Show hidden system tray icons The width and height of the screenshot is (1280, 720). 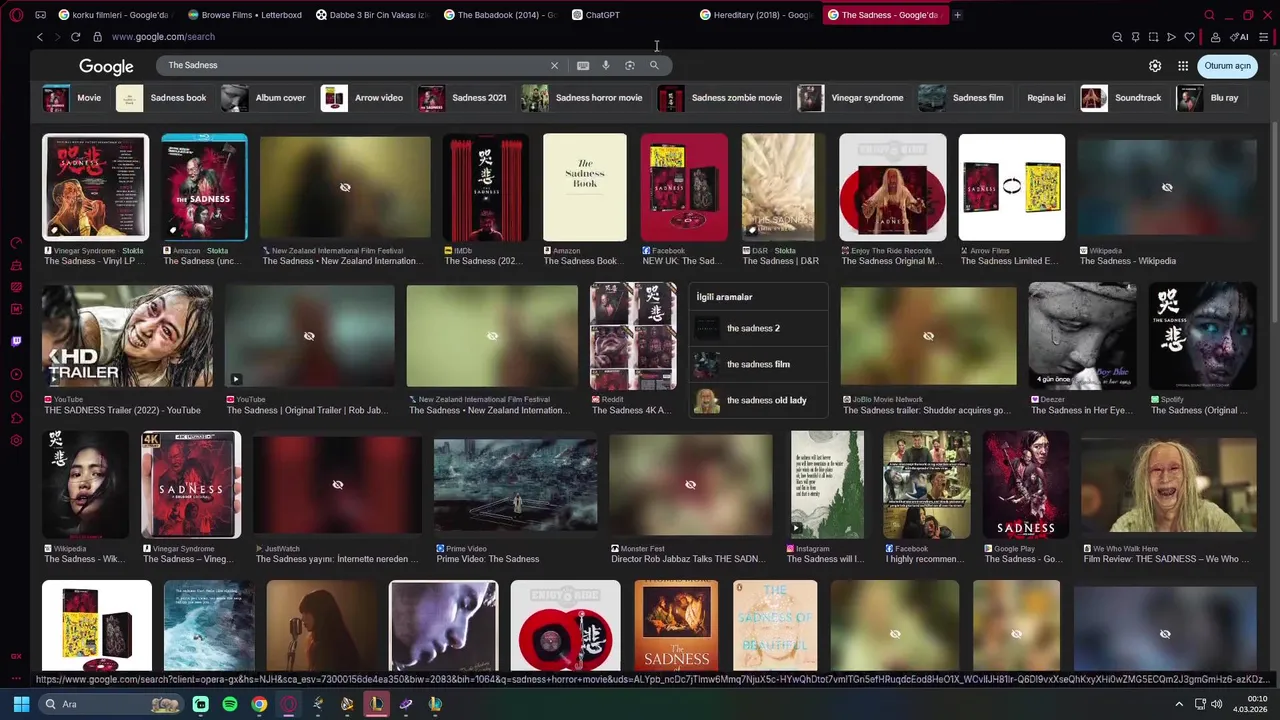(x=1179, y=704)
